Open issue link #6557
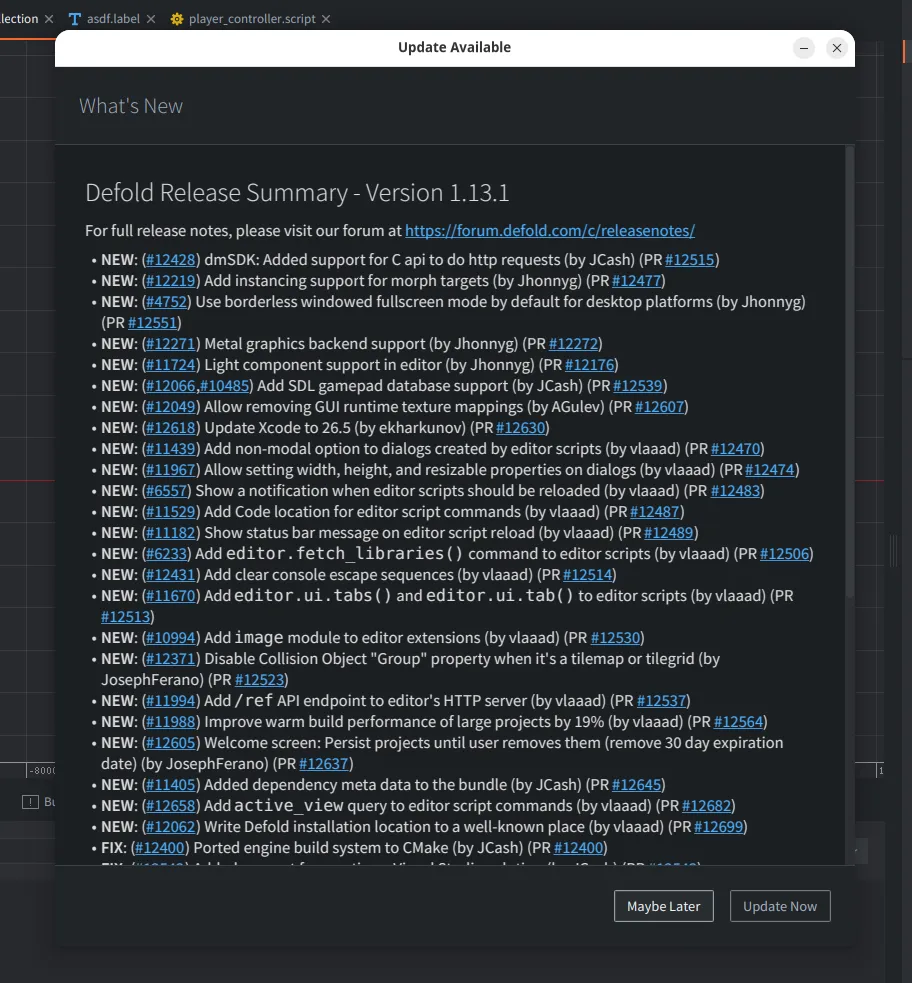The width and height of the screenshot is (912, 983). point(166,491)
